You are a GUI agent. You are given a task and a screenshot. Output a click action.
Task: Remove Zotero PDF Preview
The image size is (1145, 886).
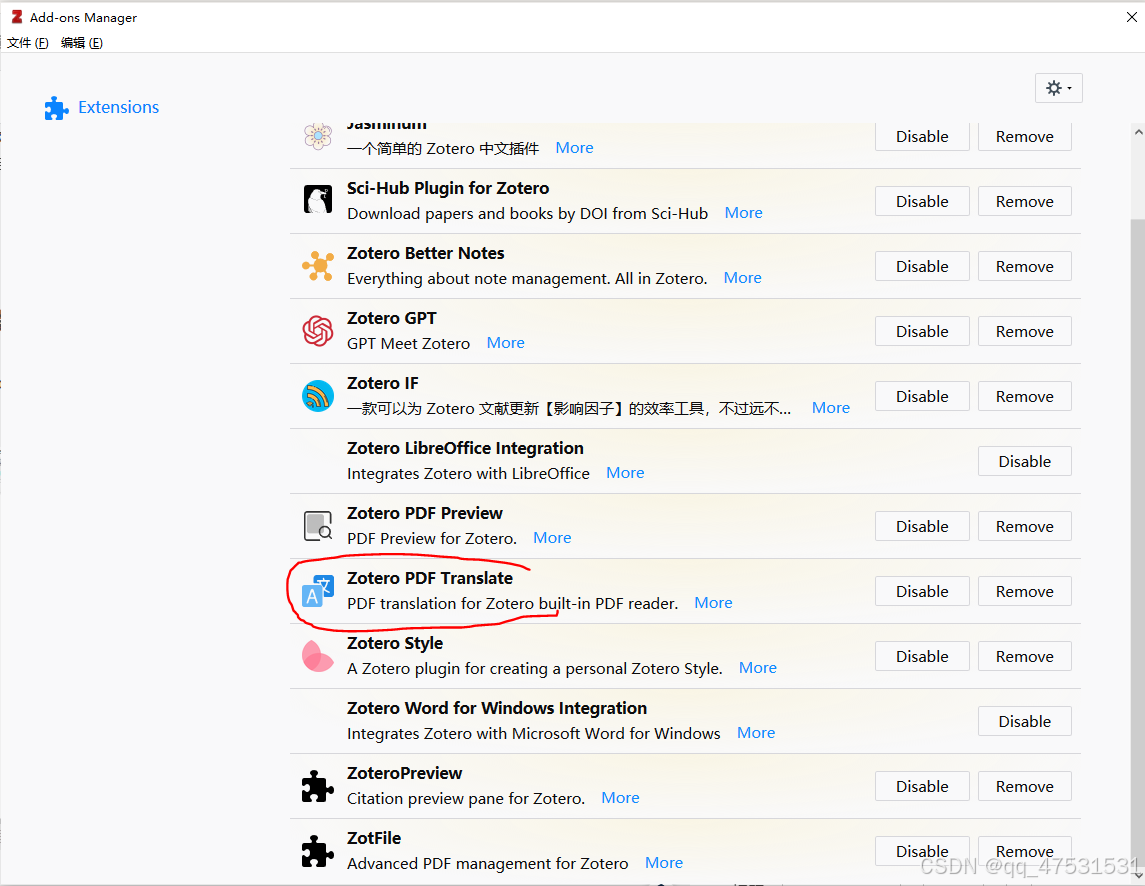point(1025,527)
